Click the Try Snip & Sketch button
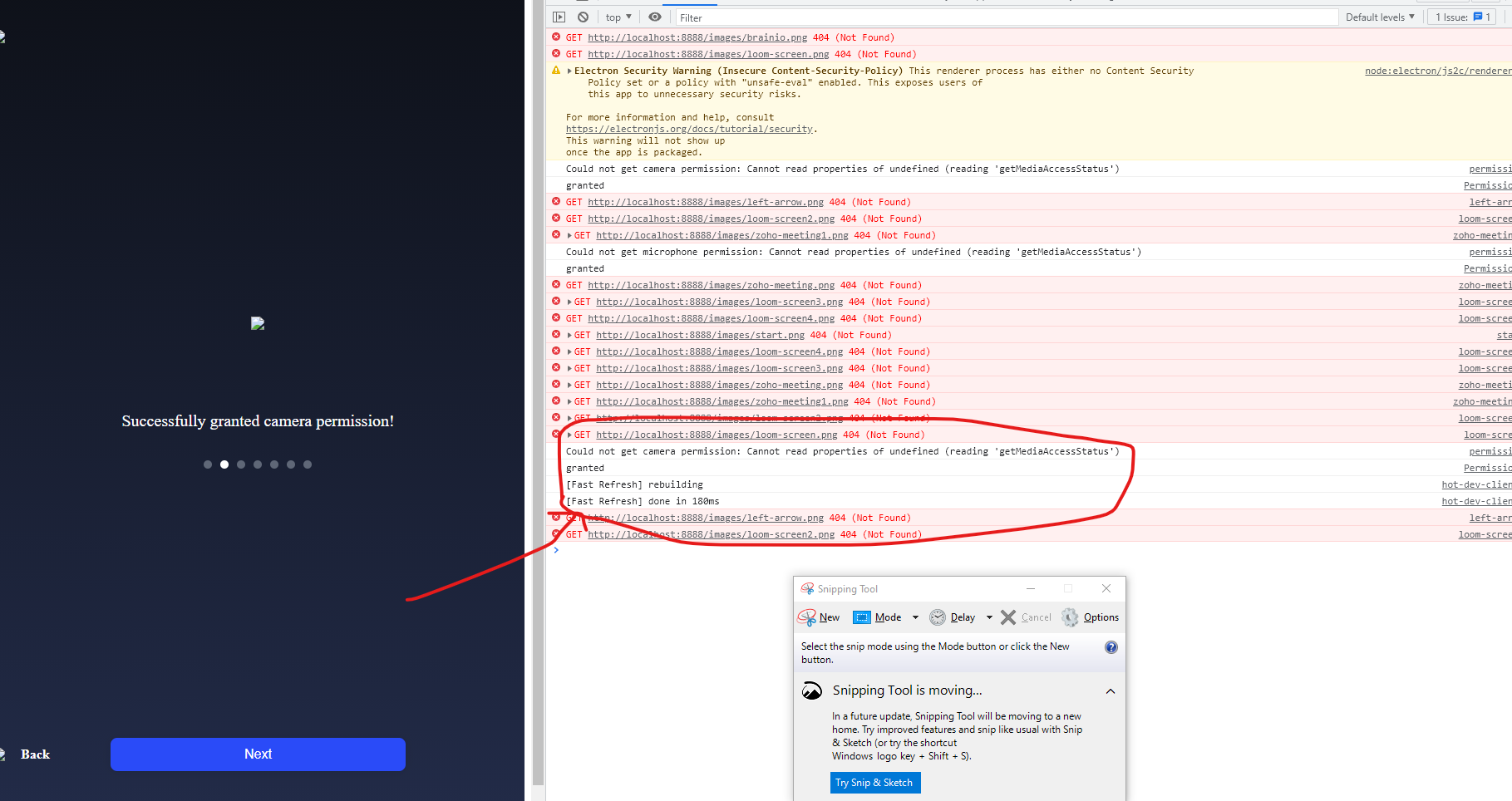 pyautogui.click(x=874, y=782)
